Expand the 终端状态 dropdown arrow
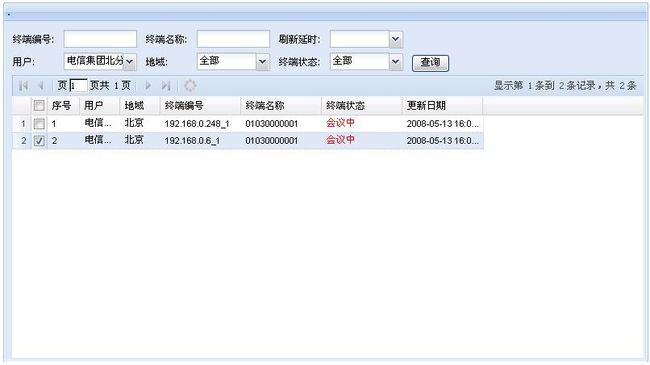The height and width of the screenshot is (365, 650). [395, 61]
